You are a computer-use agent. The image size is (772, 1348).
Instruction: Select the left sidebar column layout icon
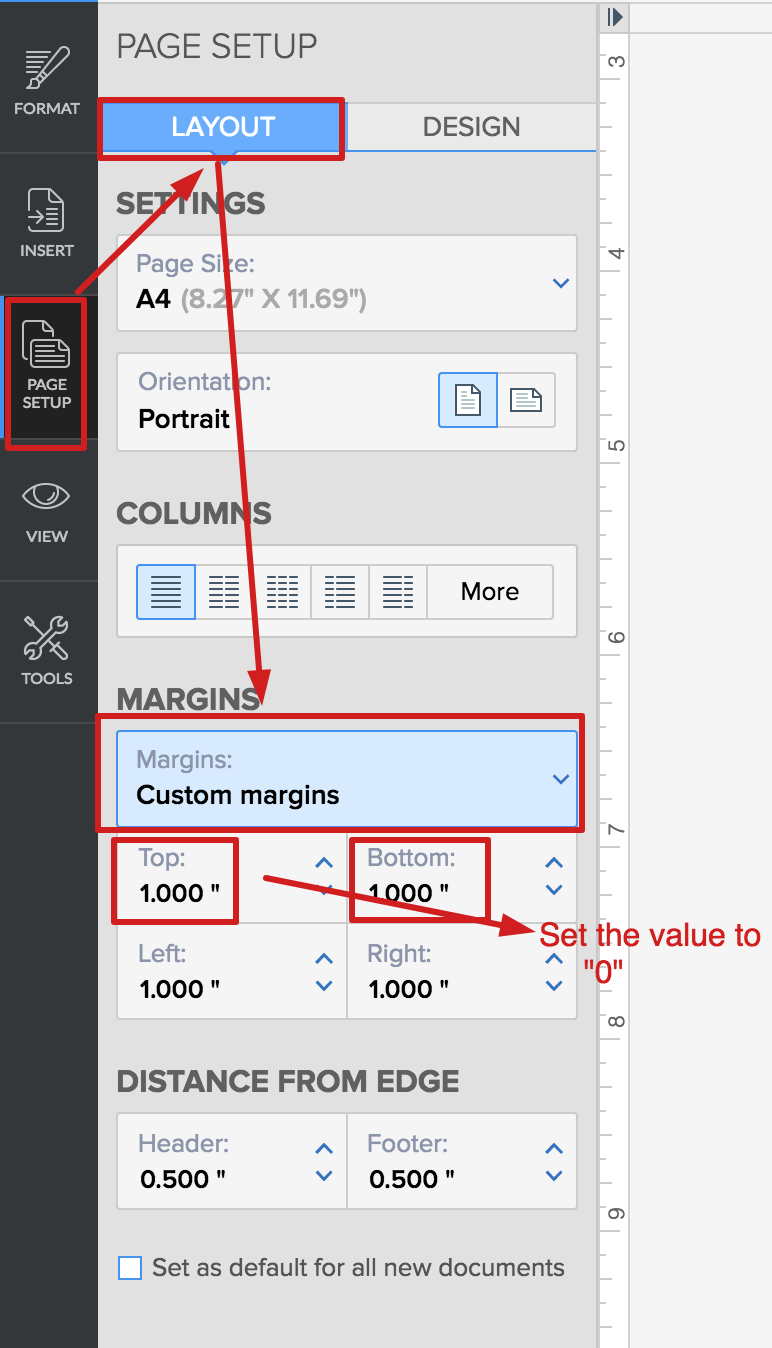[x=340, y=592]
